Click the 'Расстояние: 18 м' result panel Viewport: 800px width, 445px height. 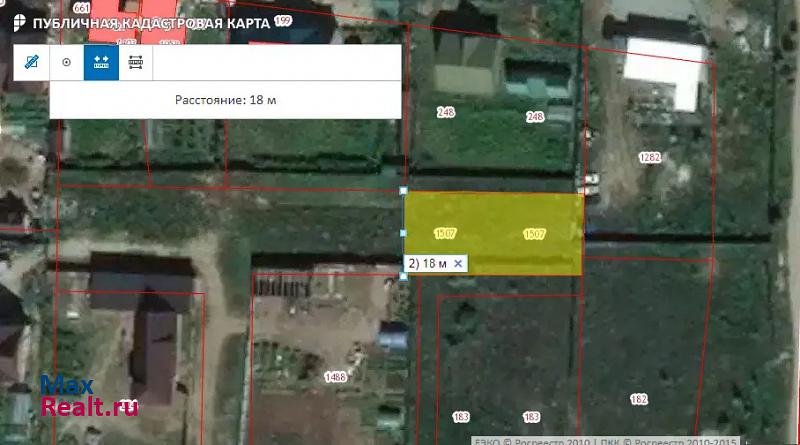coord(225,100)
